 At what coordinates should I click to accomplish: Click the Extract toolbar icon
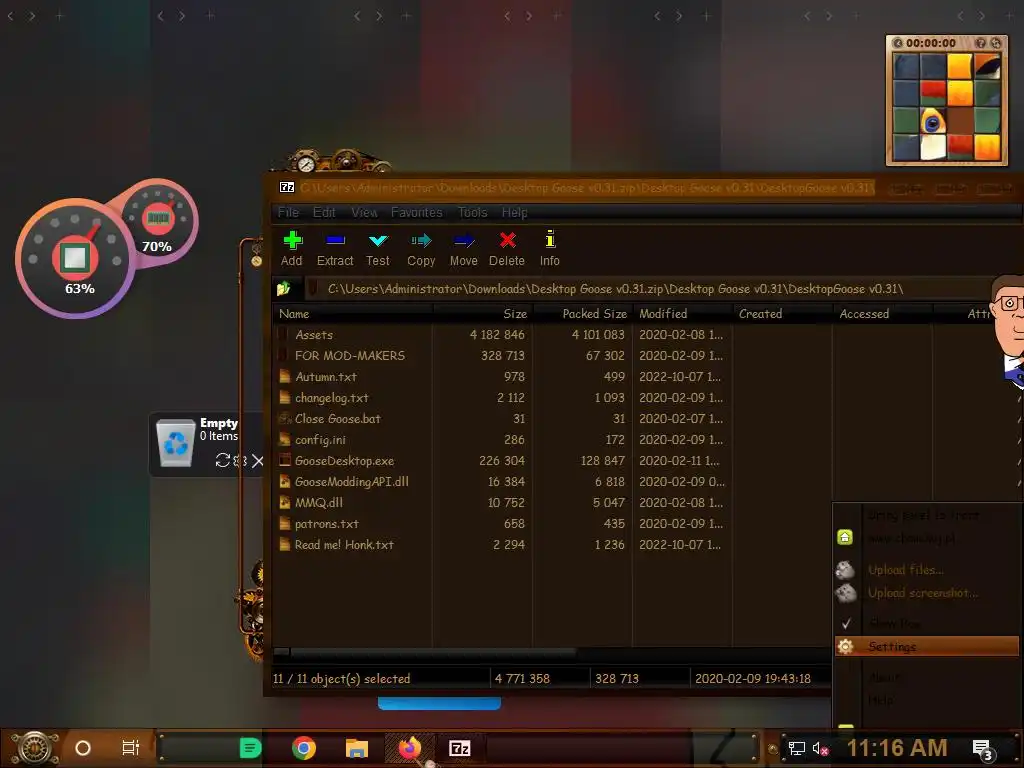335,248
